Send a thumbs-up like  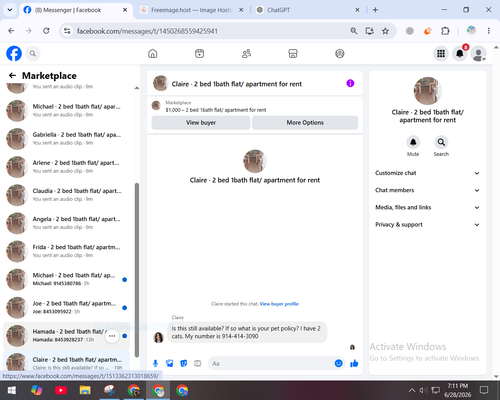pos(354,363)
